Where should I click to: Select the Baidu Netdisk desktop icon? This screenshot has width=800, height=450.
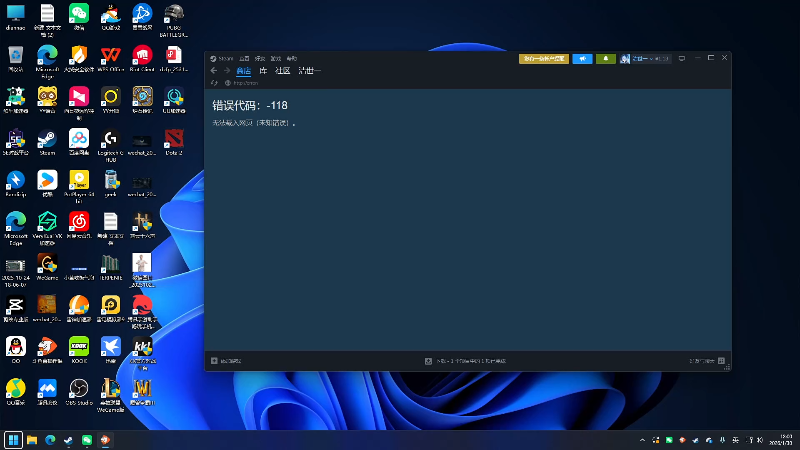click(x=79, y=142)
